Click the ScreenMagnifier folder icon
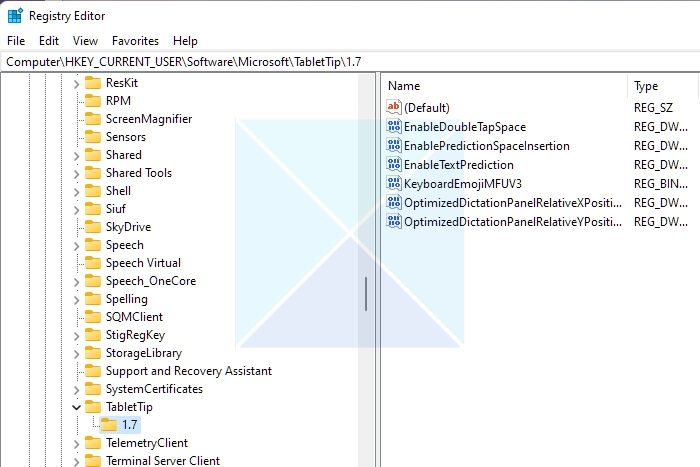The width and height of the screenshot is (700, 467). (93, 119)
